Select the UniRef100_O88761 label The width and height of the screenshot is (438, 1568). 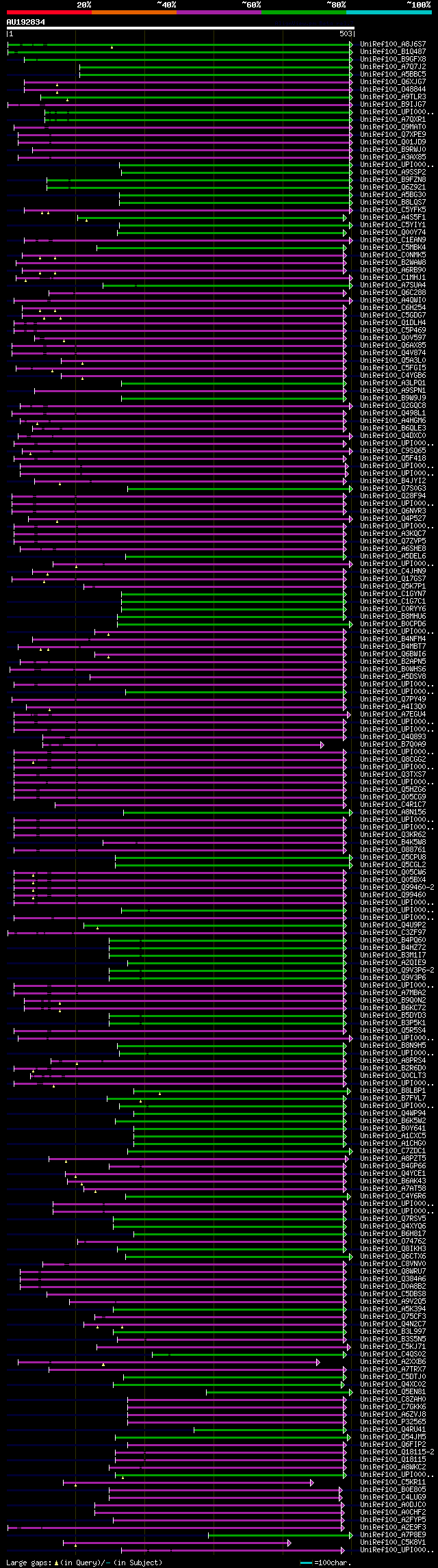click(x=393, y=849)
